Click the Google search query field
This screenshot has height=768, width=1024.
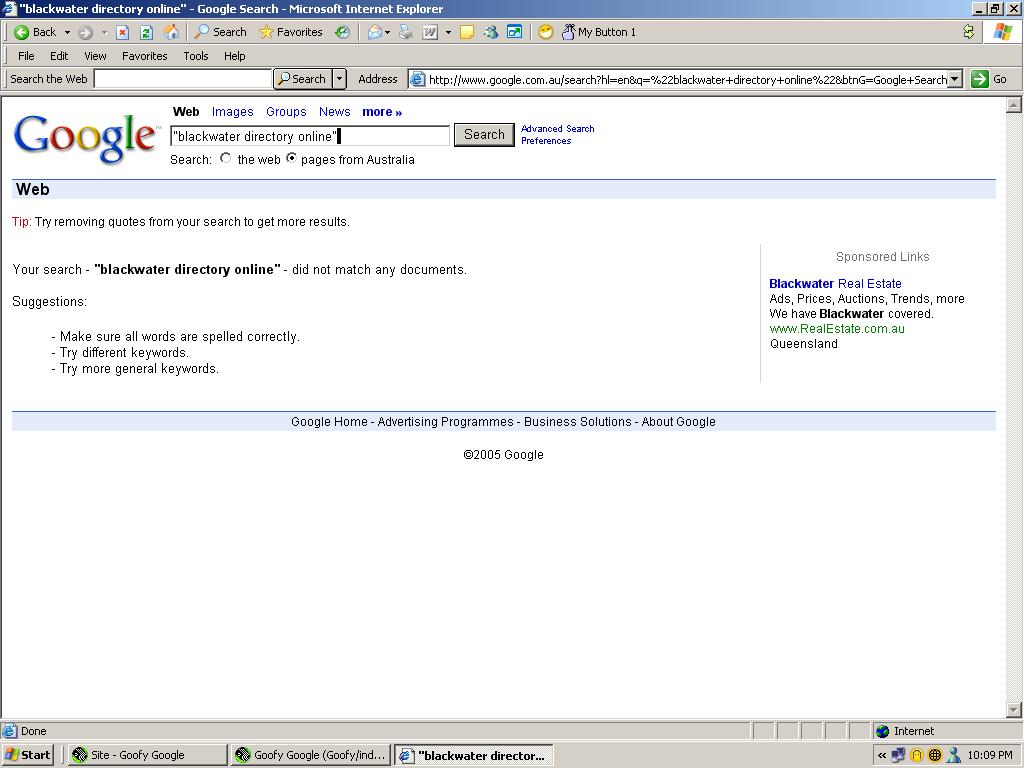tap(310, 136)
